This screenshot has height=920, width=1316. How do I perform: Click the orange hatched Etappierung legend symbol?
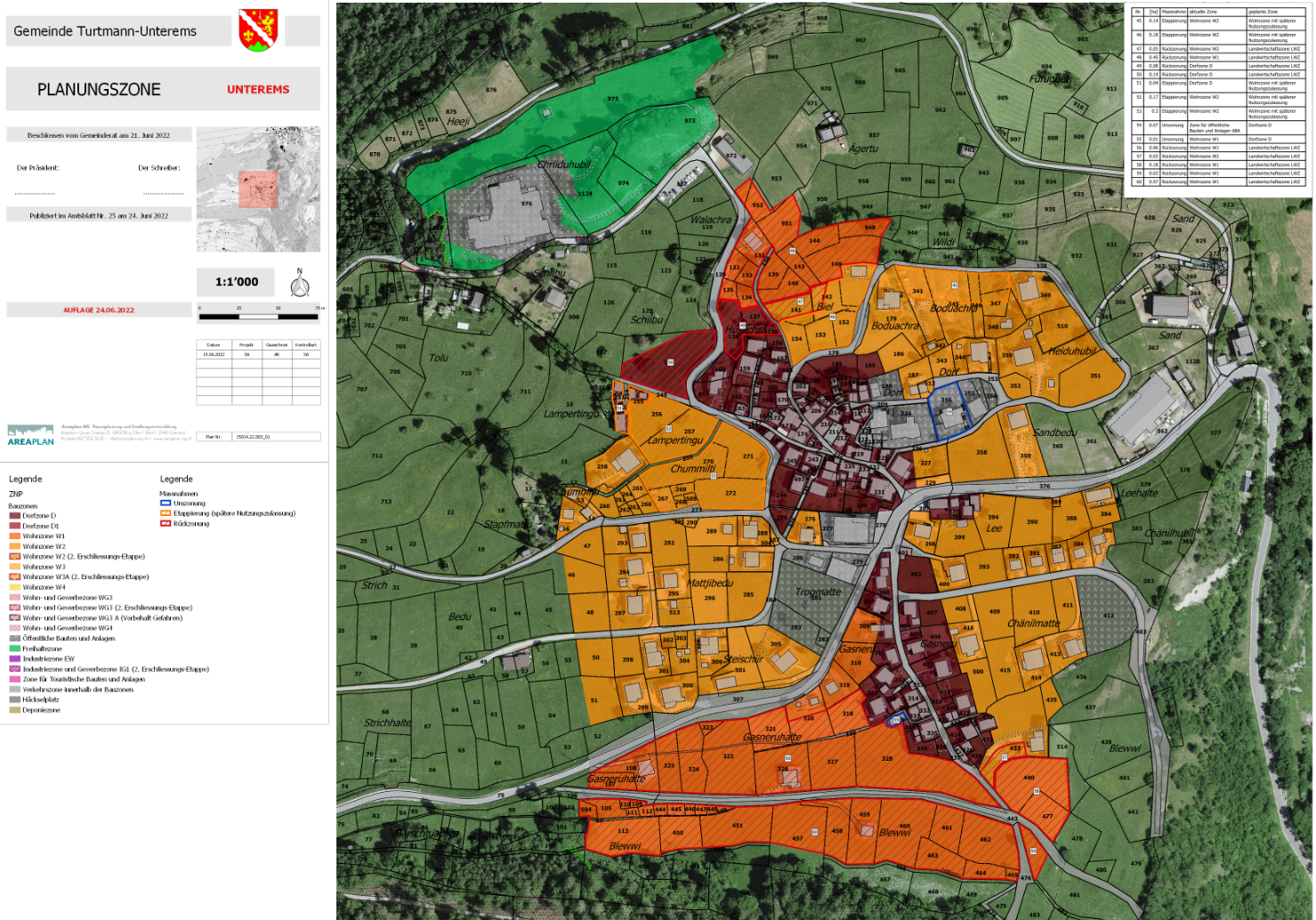(x=165, y=513)
